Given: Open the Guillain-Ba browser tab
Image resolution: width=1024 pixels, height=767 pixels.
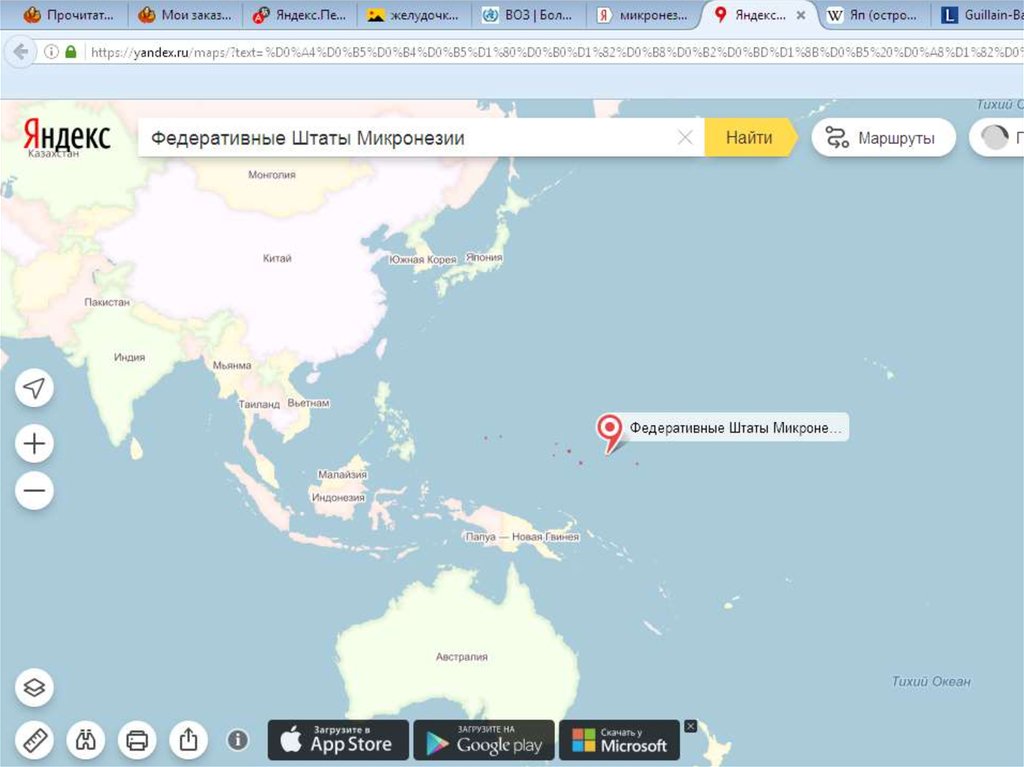Looking at the screenshot, I should tap(980, 16).
